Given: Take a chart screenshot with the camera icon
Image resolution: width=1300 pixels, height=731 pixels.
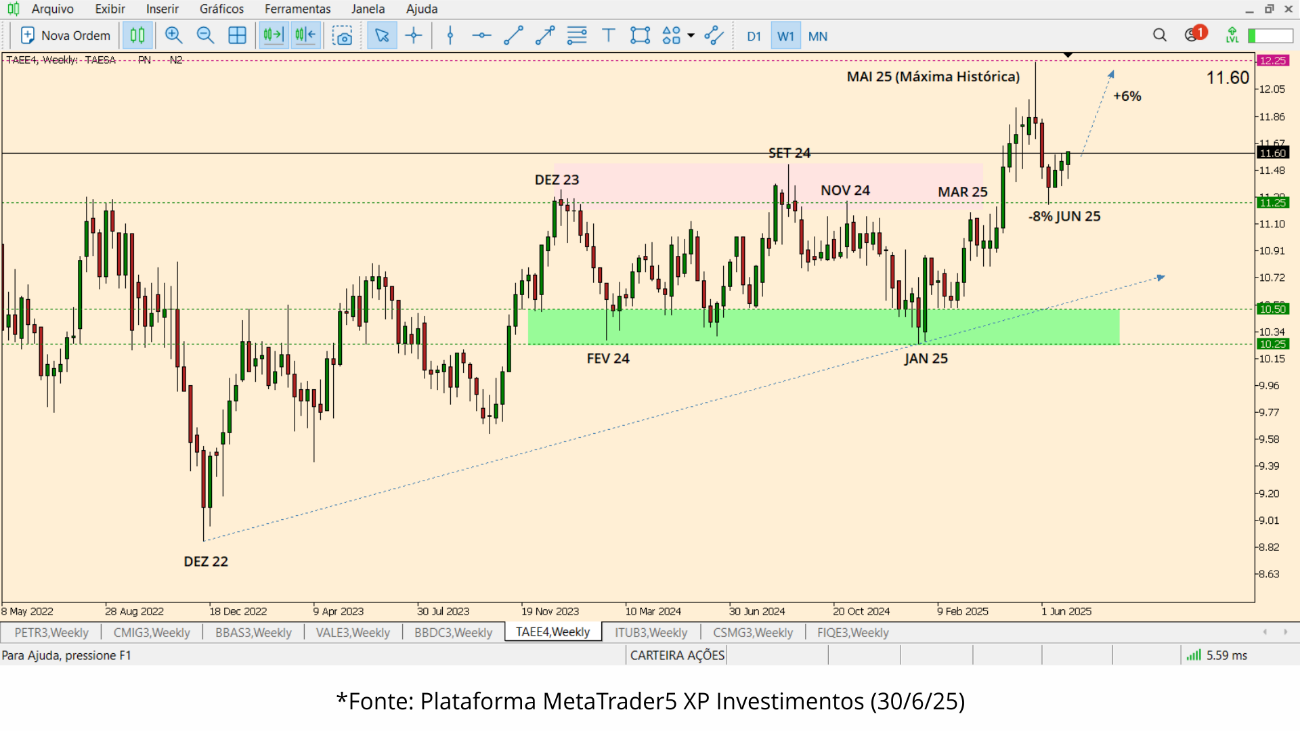Looking at the screenshot, I should [343, 36].
